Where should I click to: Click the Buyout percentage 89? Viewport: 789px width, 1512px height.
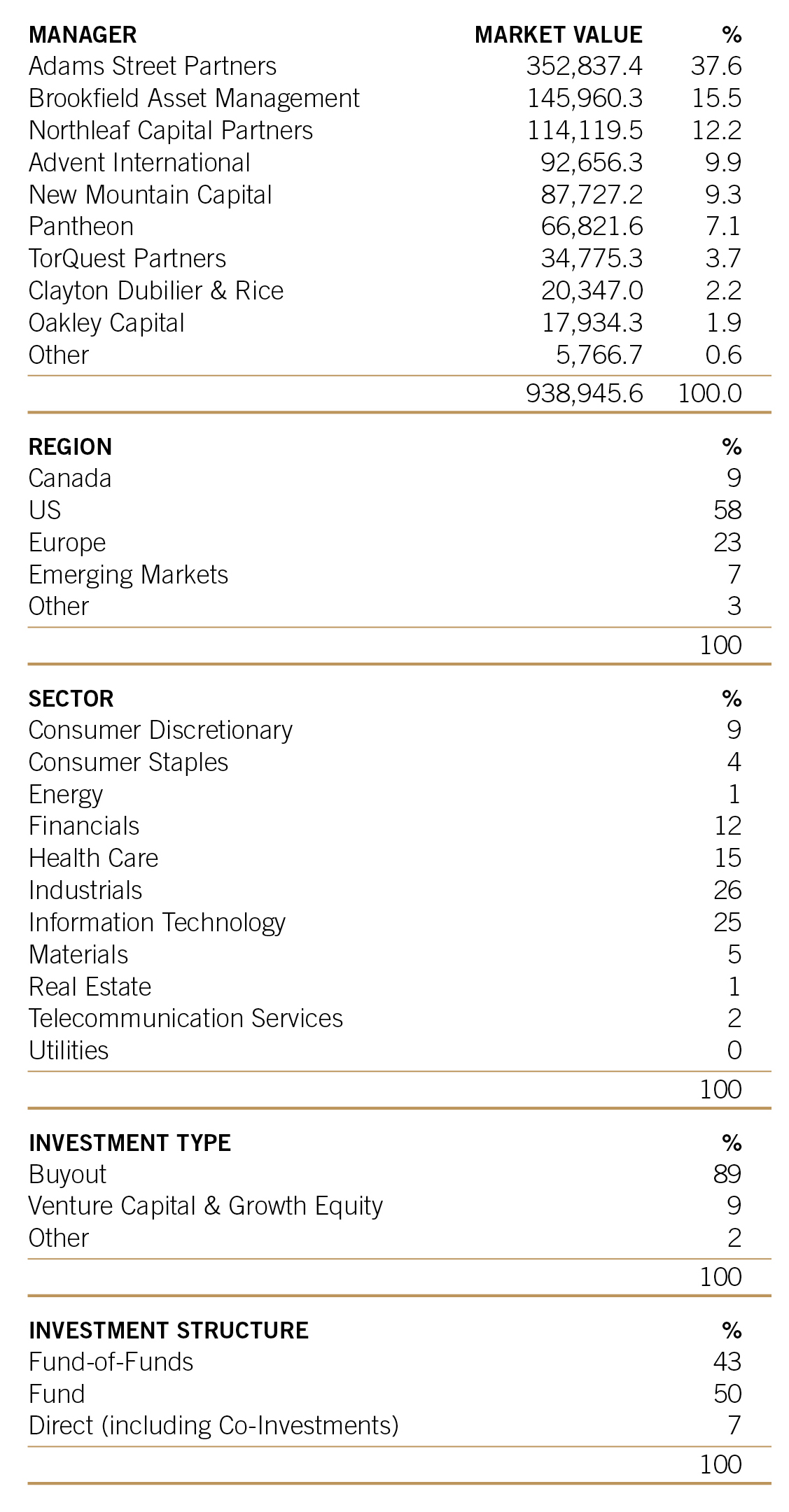point(727,1173)
